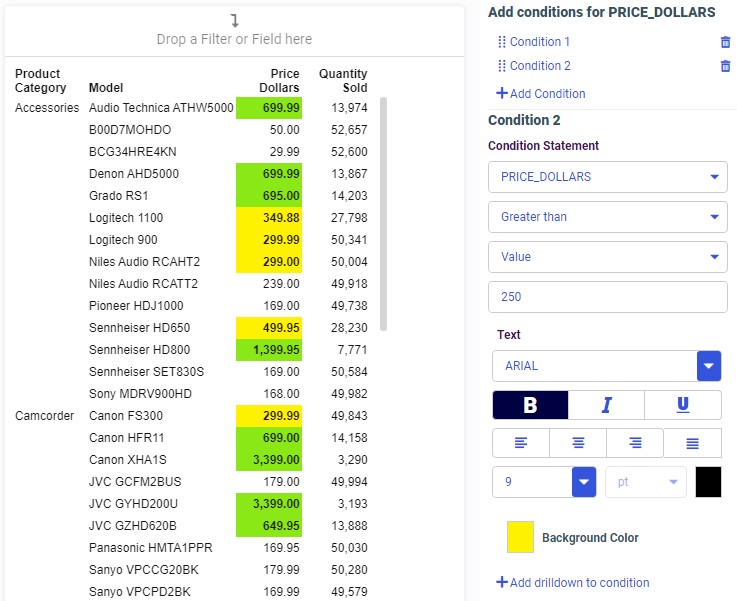737x601 pixels.
Task: Click the value field containing 250
Action: pyautogui.click(x=607, y=297)
